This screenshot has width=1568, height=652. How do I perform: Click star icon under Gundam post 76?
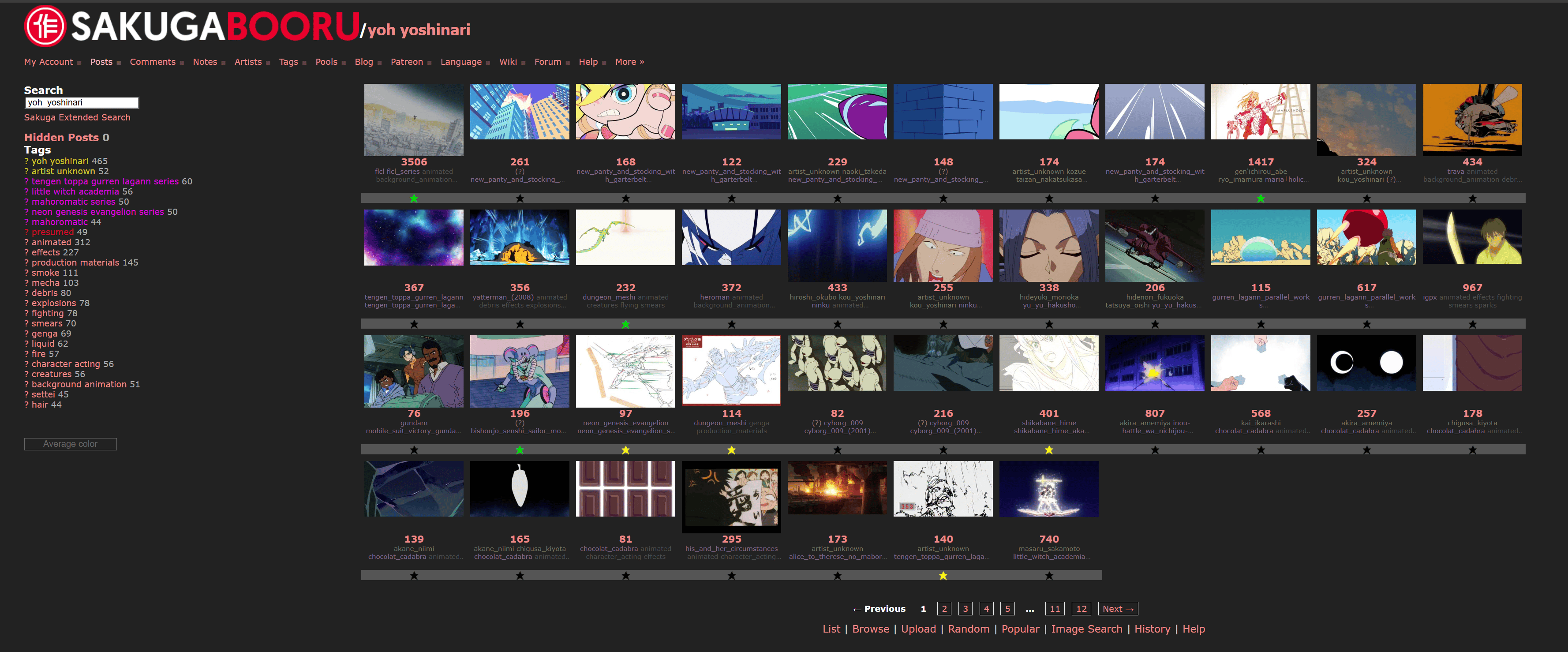[414, 450]
